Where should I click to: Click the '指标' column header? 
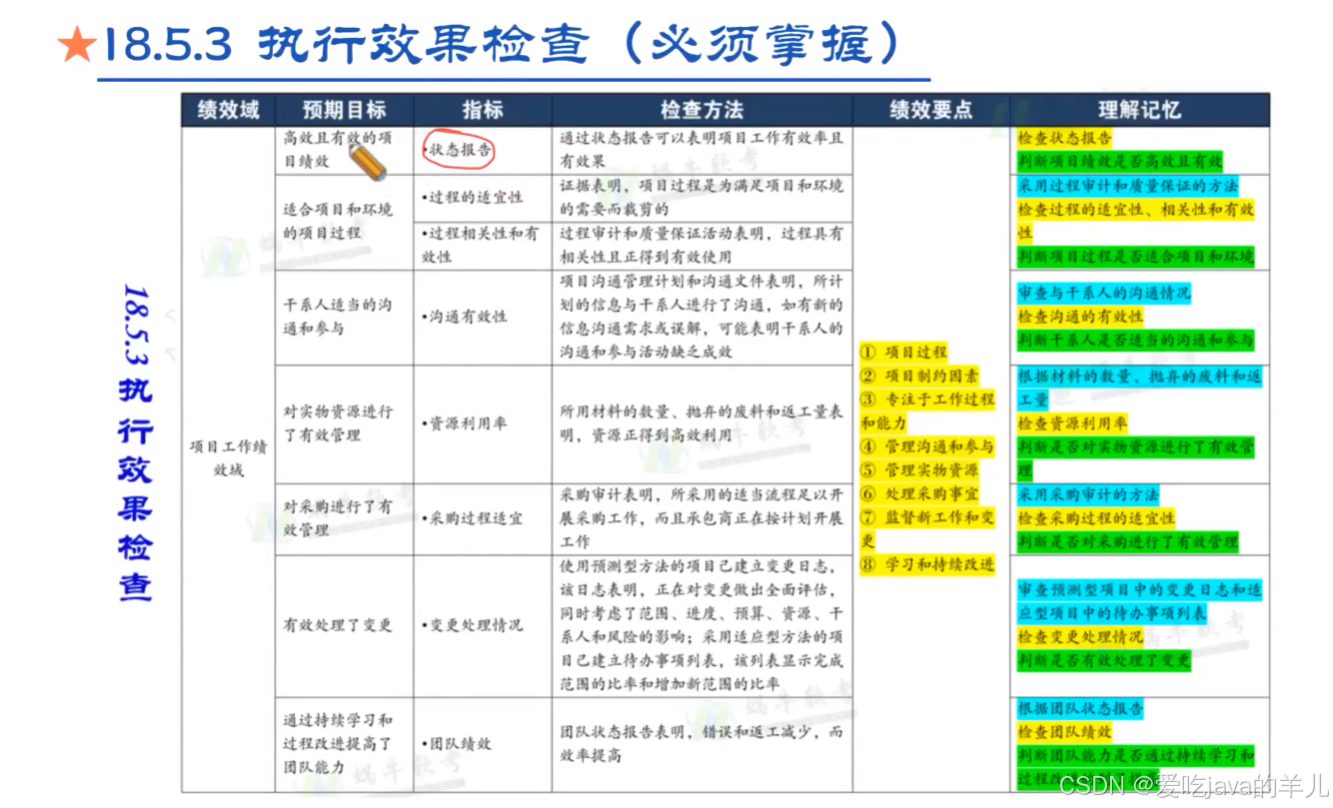pyautogui.click(x=483, y=110)
